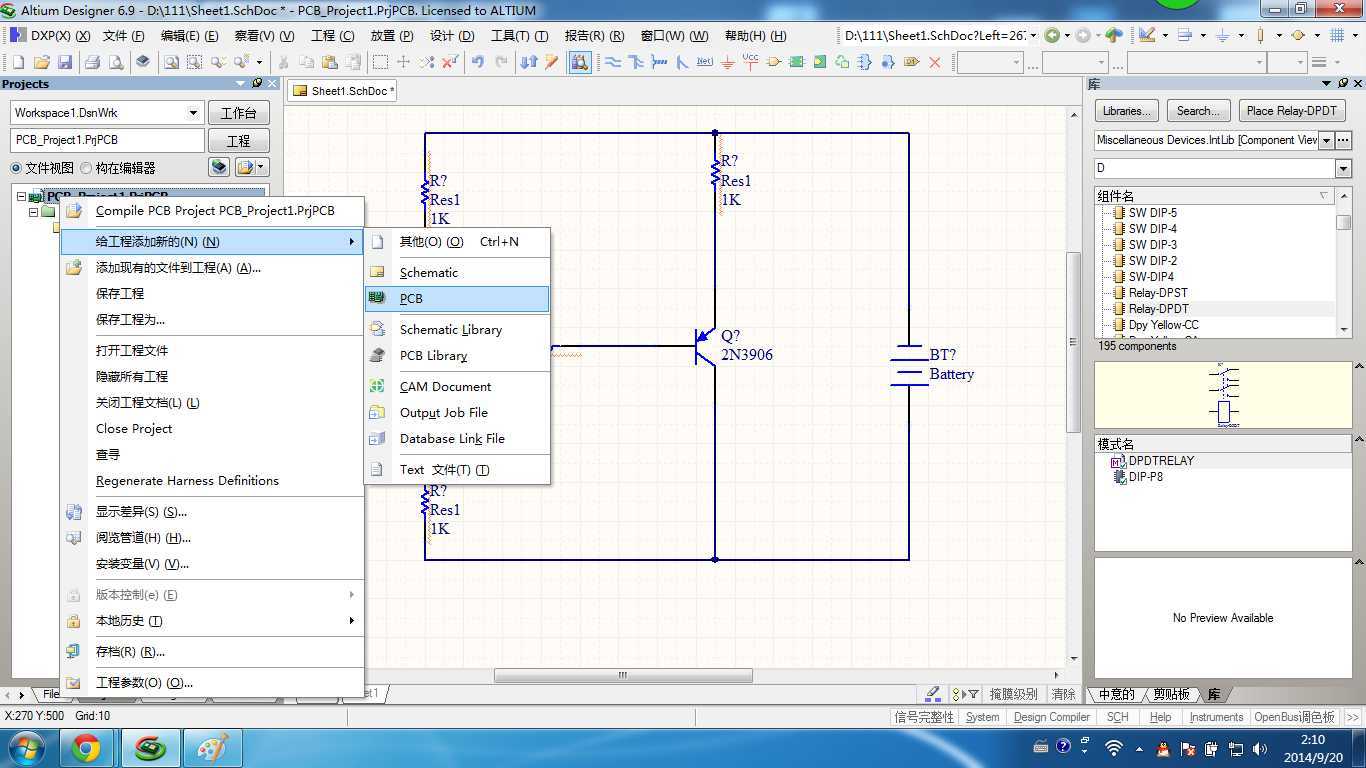
Task: Switch to the Sheet1.SchDoc tab
Action: click(343, 91)
